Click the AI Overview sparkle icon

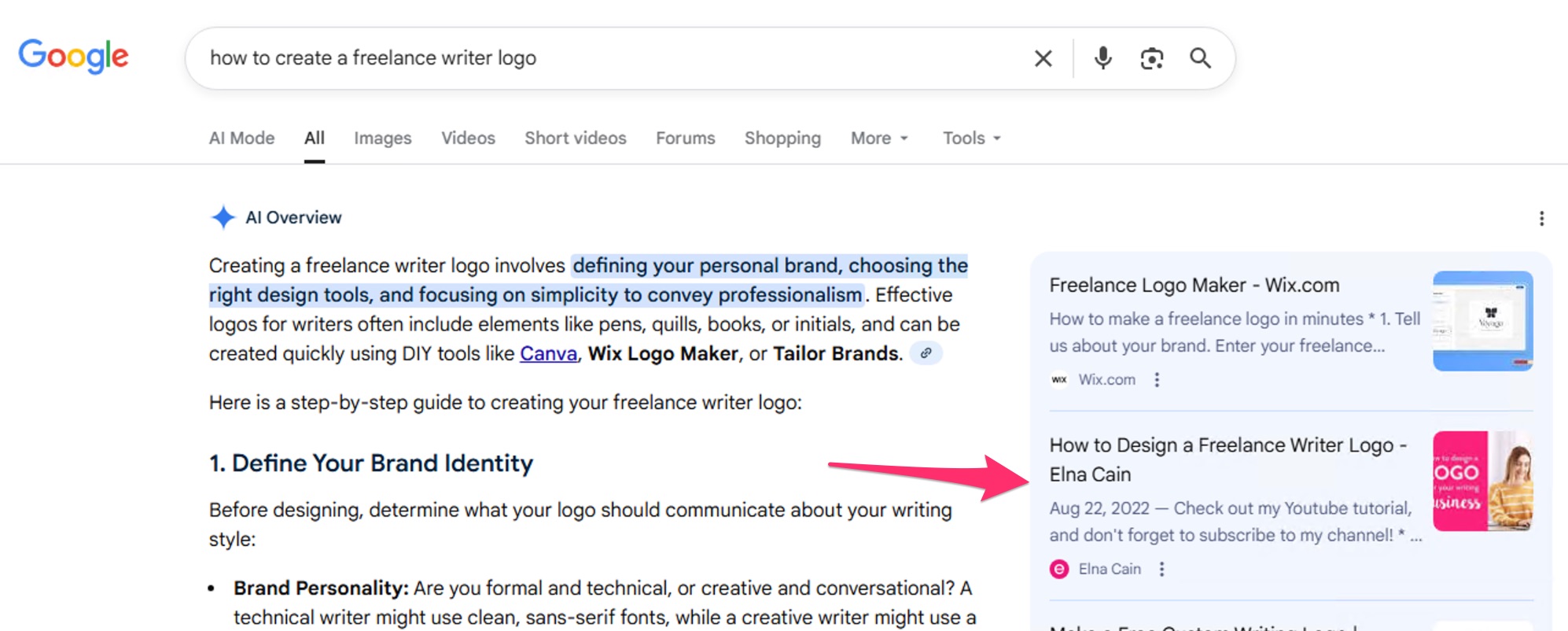[x=223, y=217]
